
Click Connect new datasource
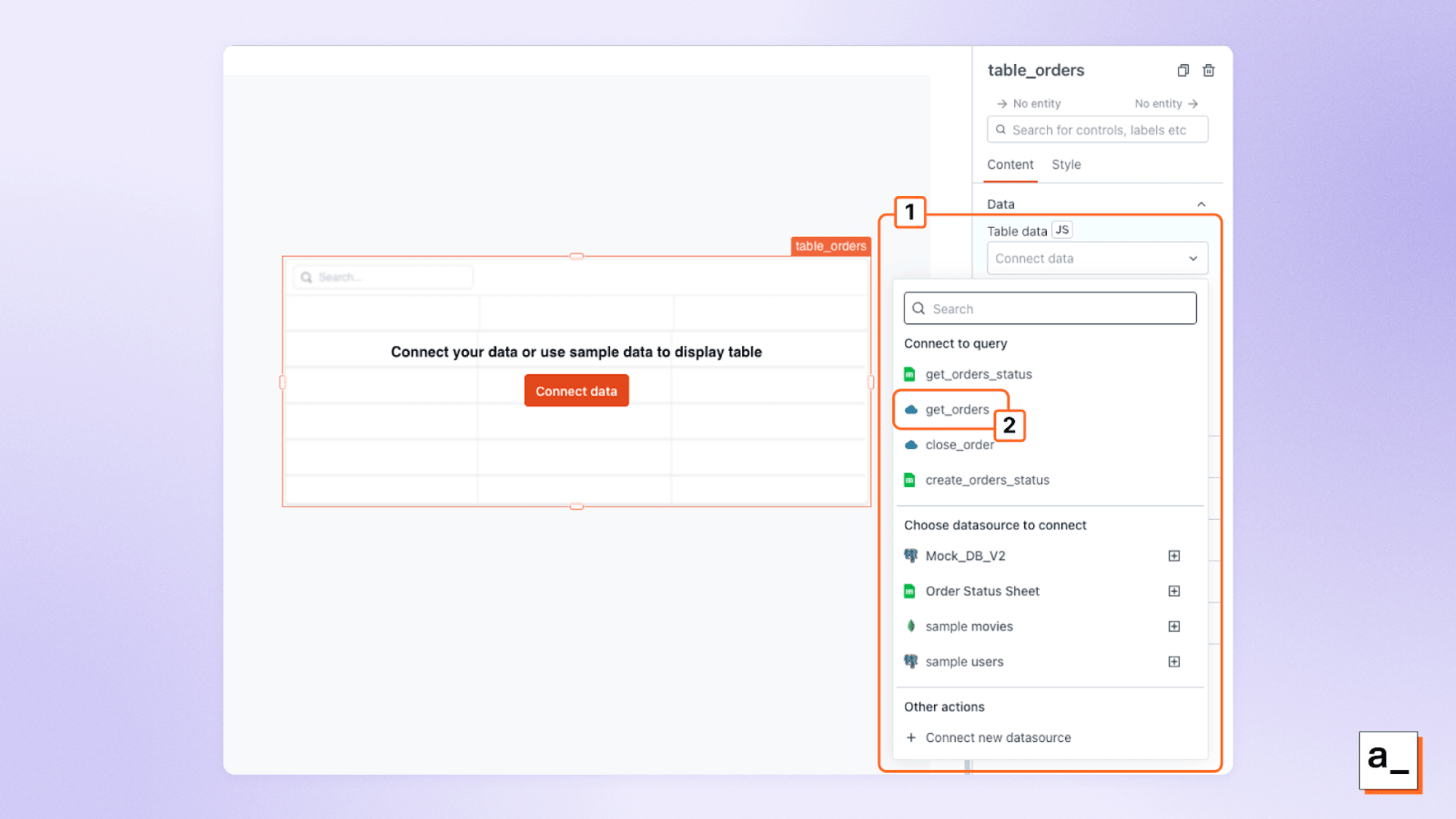(998, 737)
